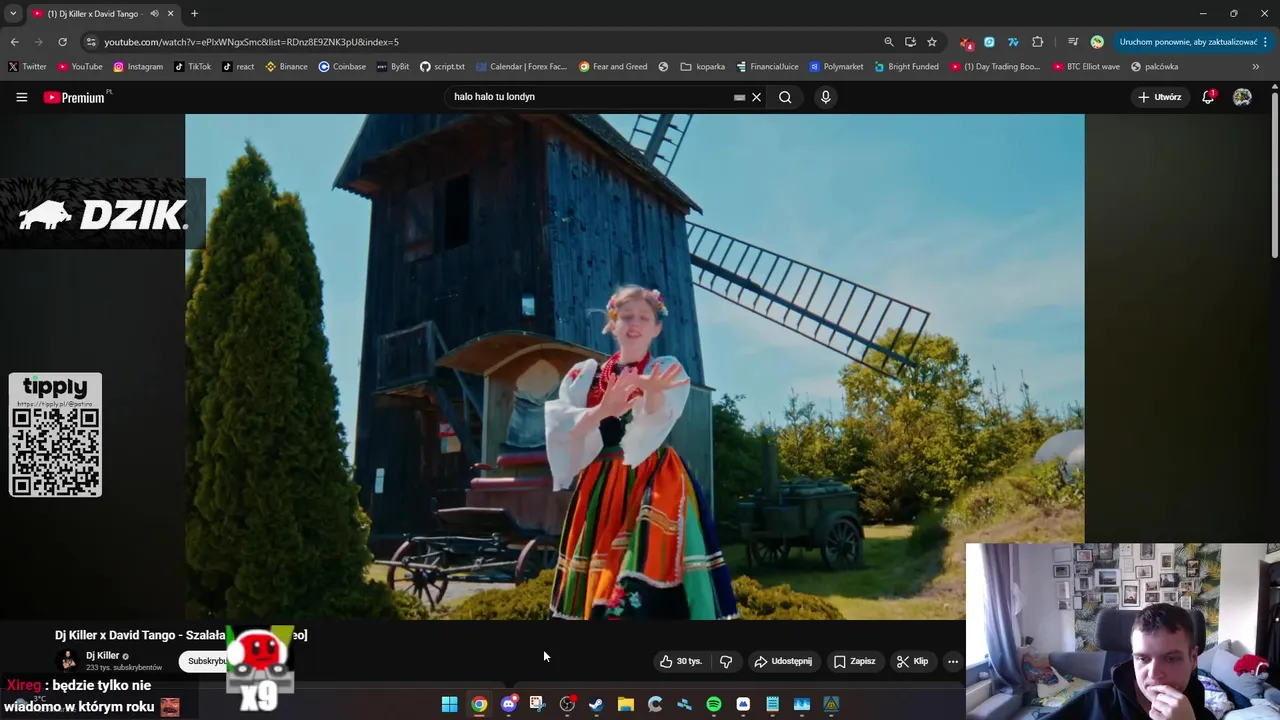Go back in browser history
This screenshot has width=1280, height=720.
point(14,42)
